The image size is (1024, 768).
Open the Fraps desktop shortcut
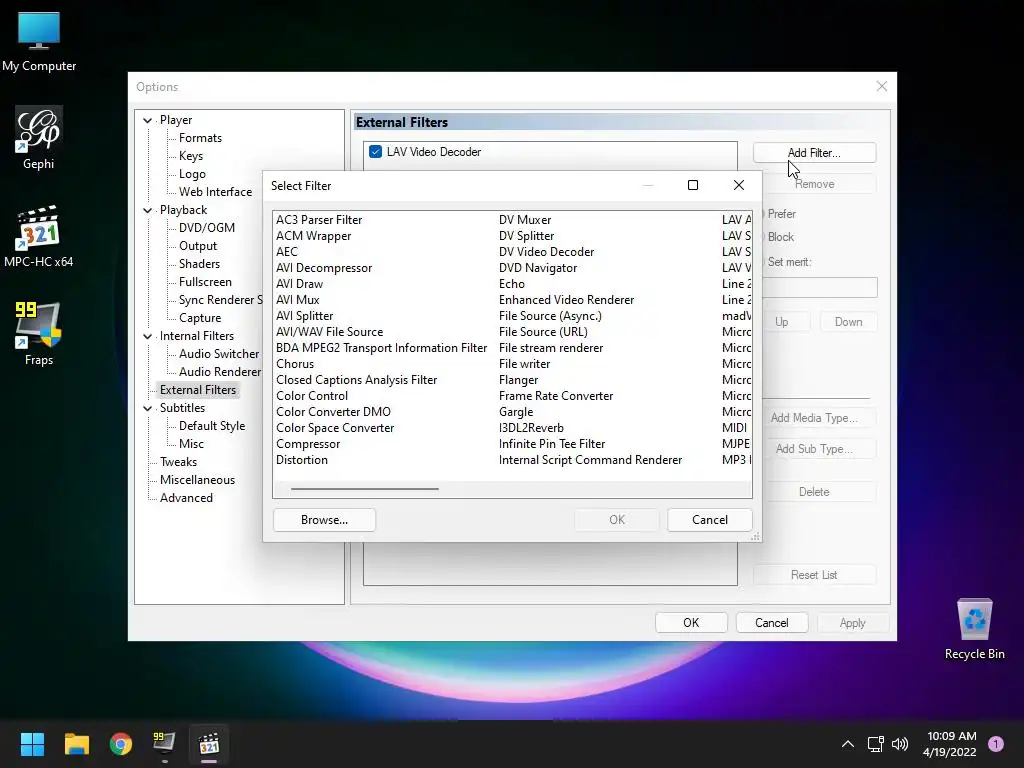pyautogui.click(x=39, y=334)
